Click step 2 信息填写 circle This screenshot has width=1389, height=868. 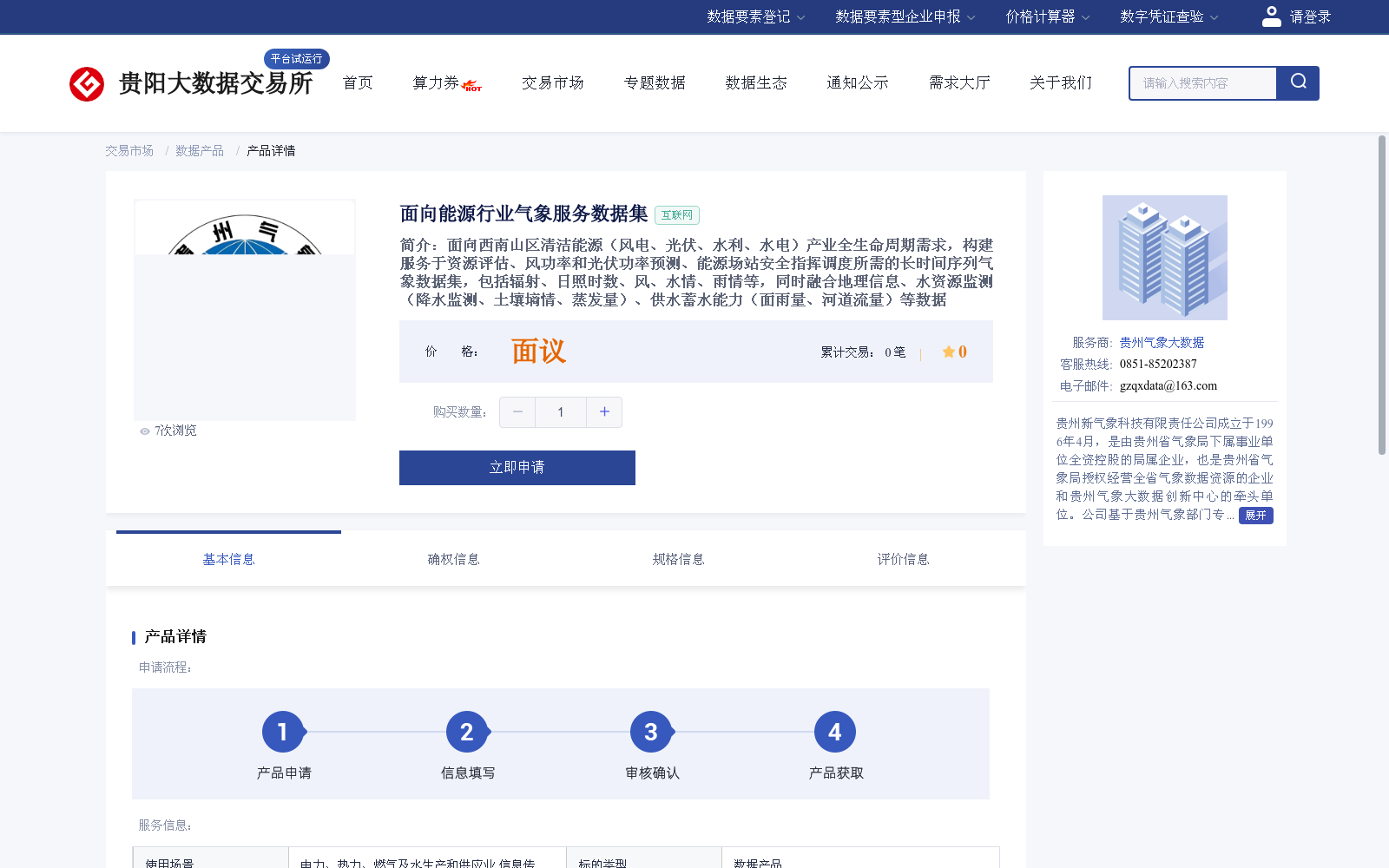pos(467,733)
